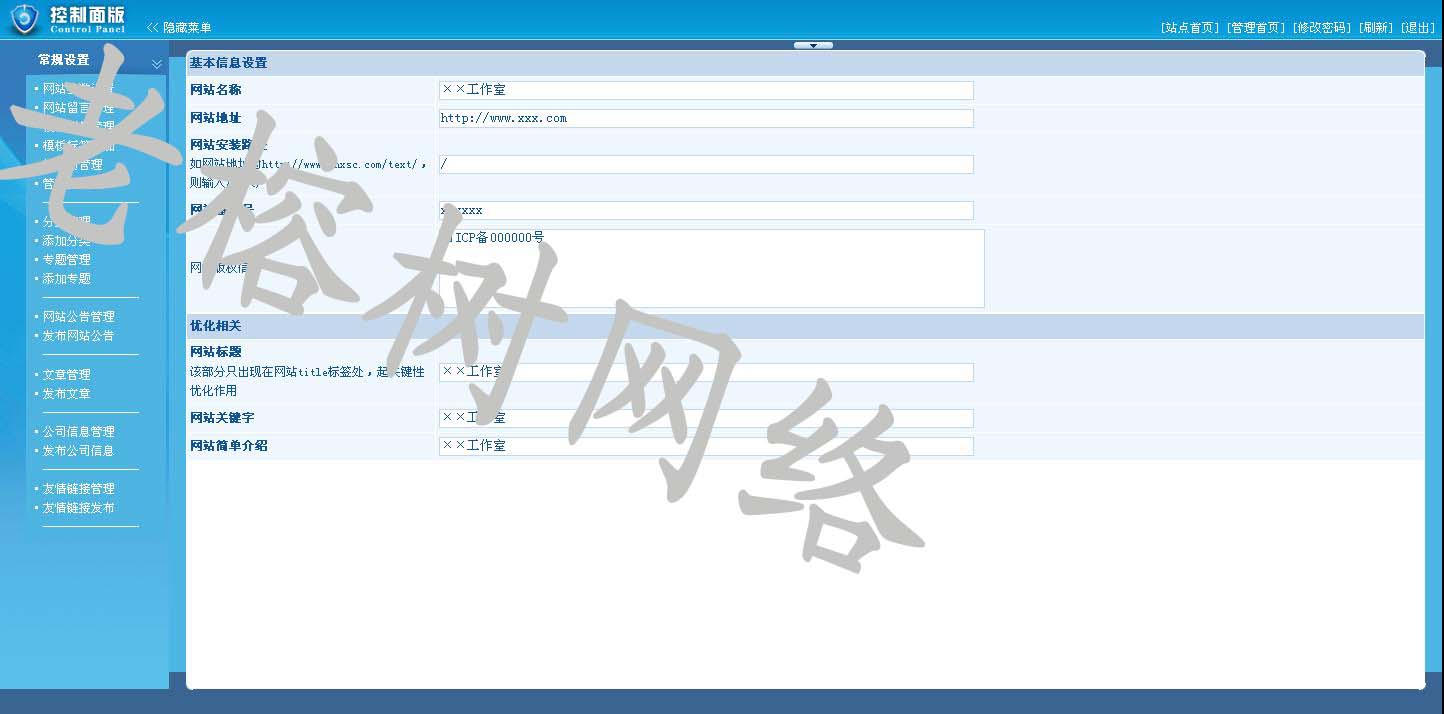Click the 常规设置 sidebar header
Image resolution: width=1444 pixels, height=714 pixels.
[64, 60]
